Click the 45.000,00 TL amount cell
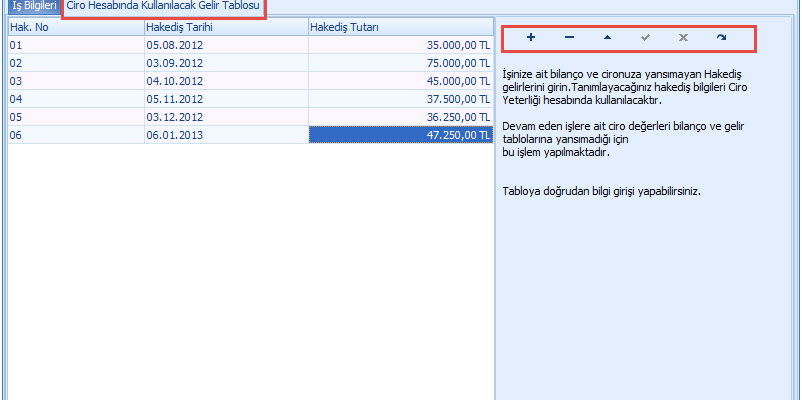 click(x=400, y=81)
